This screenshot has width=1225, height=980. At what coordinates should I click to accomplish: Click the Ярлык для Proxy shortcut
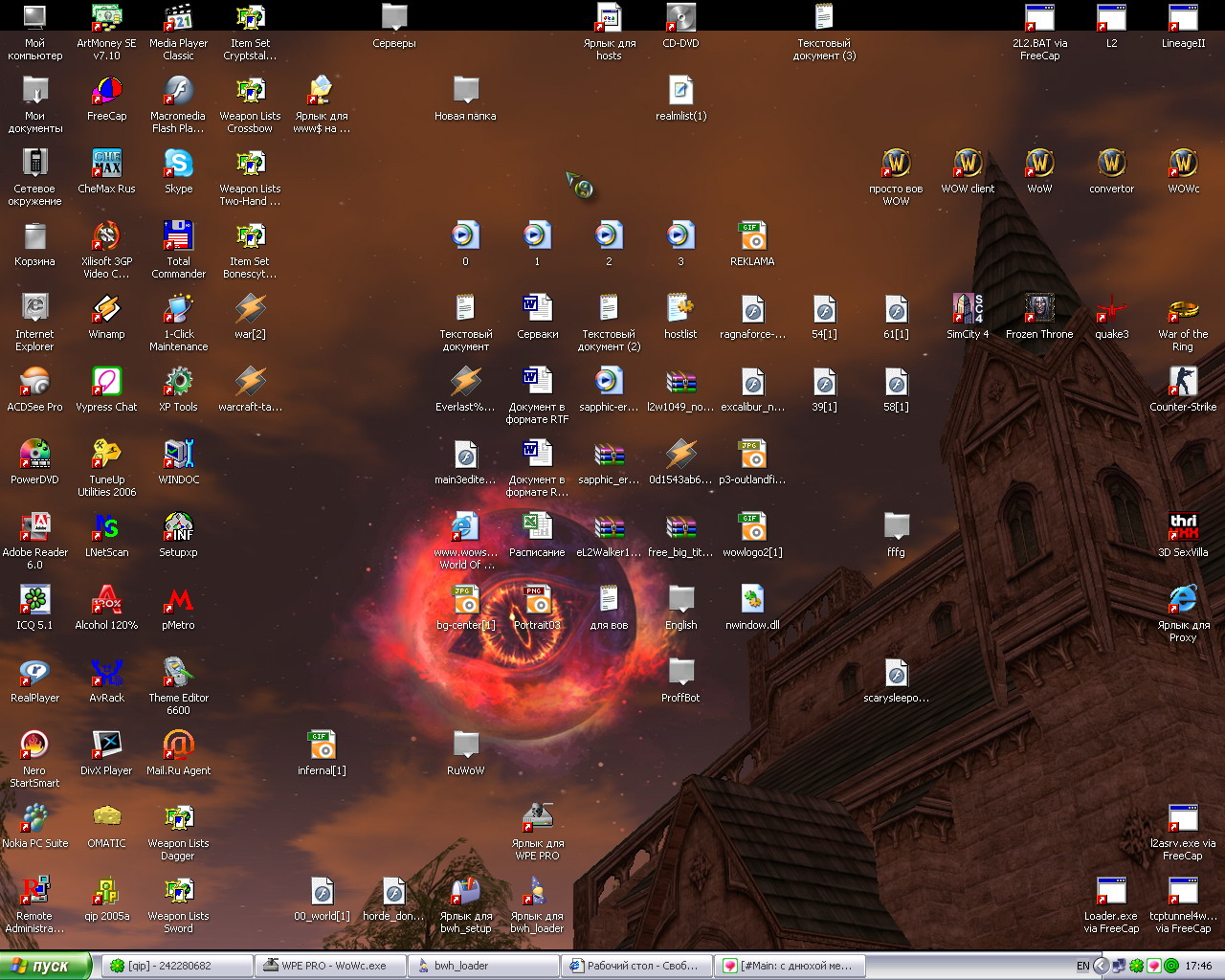1183,613
